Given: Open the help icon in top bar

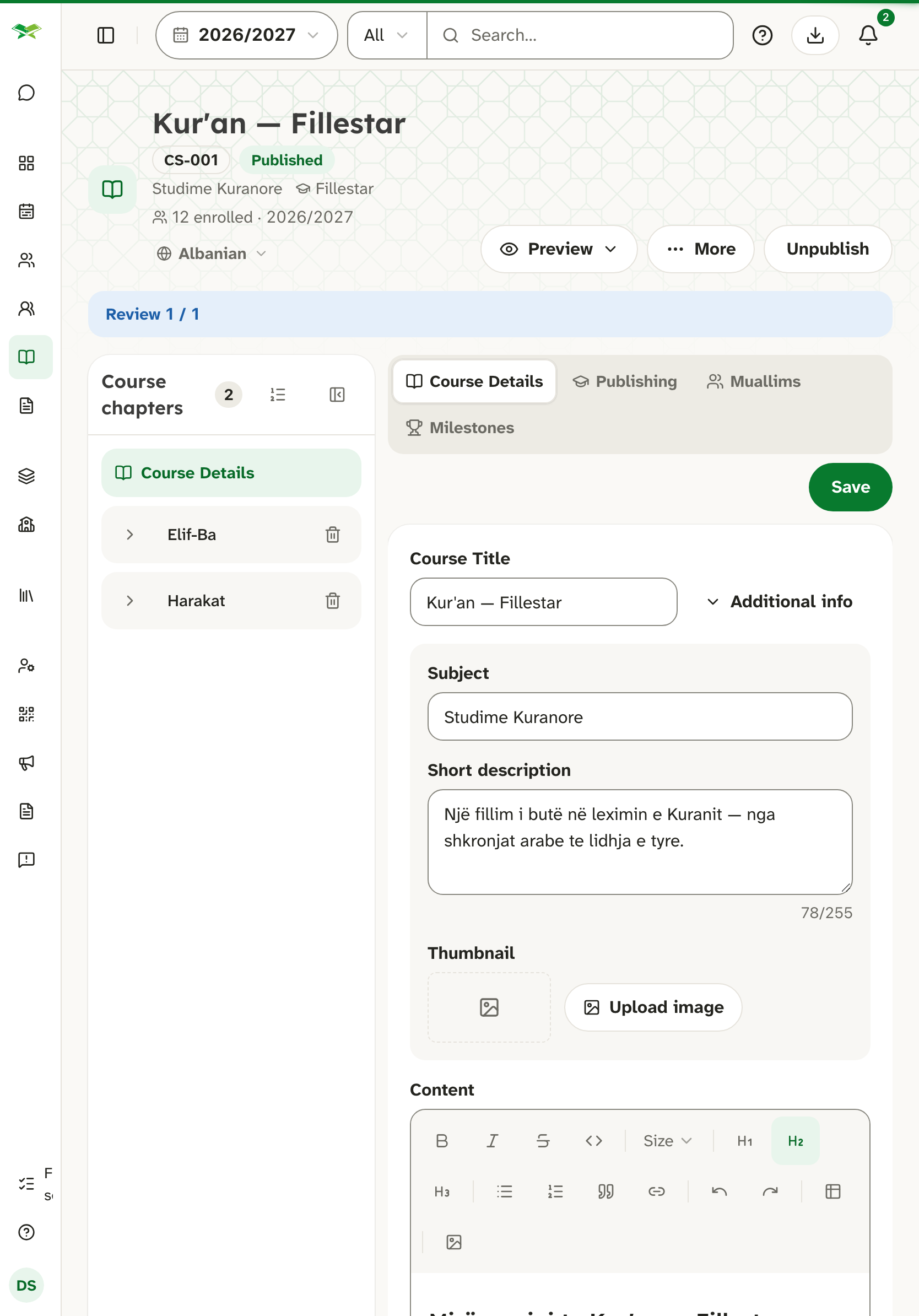Looking at the screenshot, I should [763, 35].
